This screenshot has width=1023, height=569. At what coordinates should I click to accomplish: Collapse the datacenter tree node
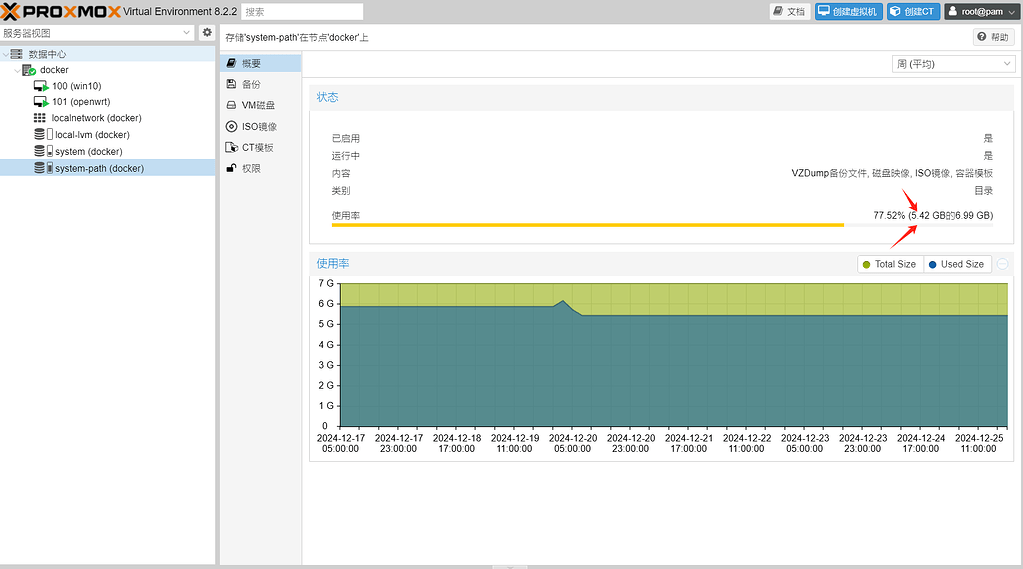click(x=6, y=54)
